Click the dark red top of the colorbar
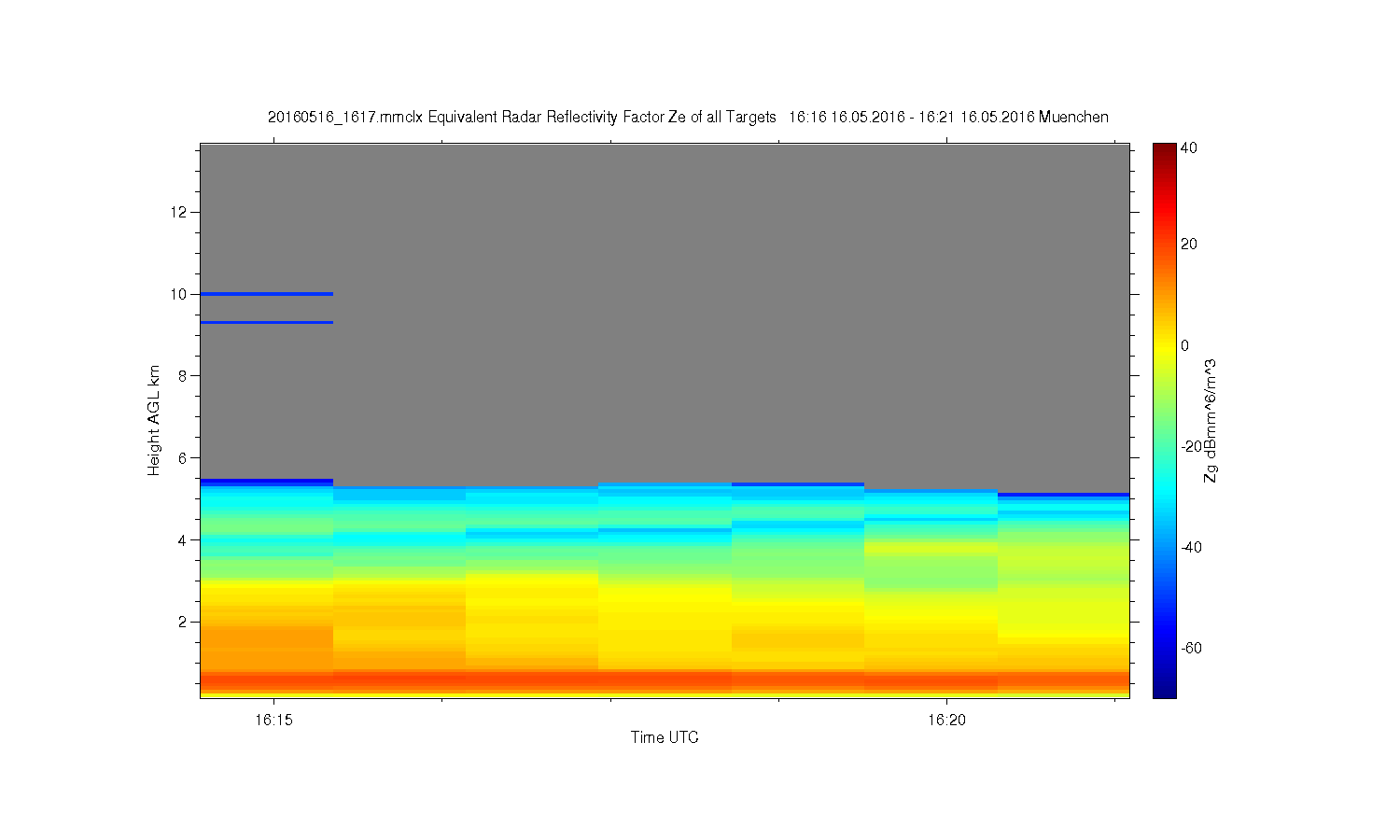The image size is (1400, 840). coord(1164,149)
